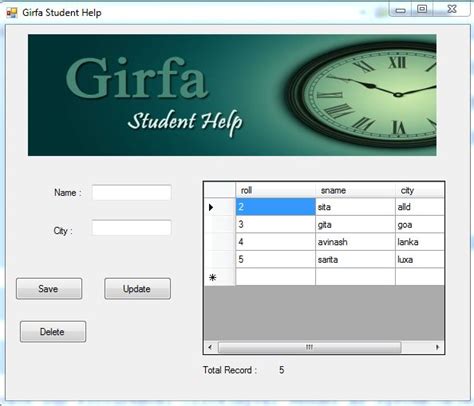Click the Girfa Student Help banner image
The image size is (474, 406).
tap(232, 95)
